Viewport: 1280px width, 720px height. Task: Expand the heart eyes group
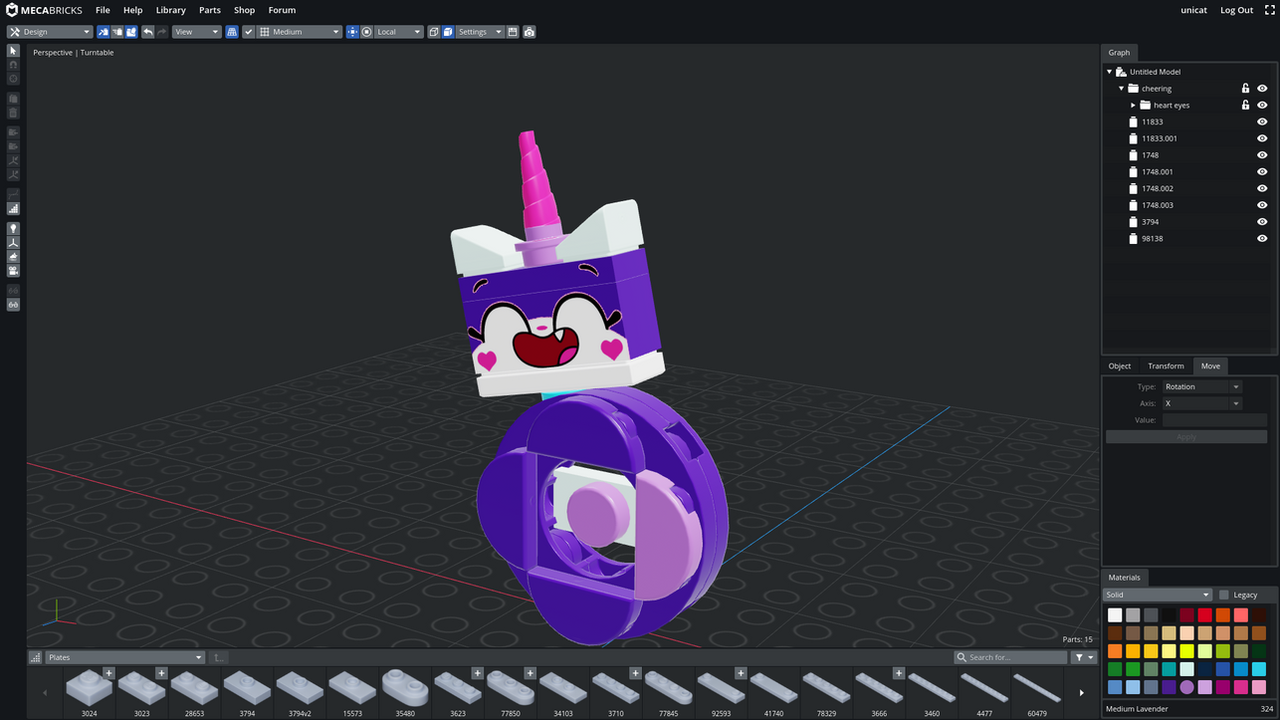coord(1133,105)
